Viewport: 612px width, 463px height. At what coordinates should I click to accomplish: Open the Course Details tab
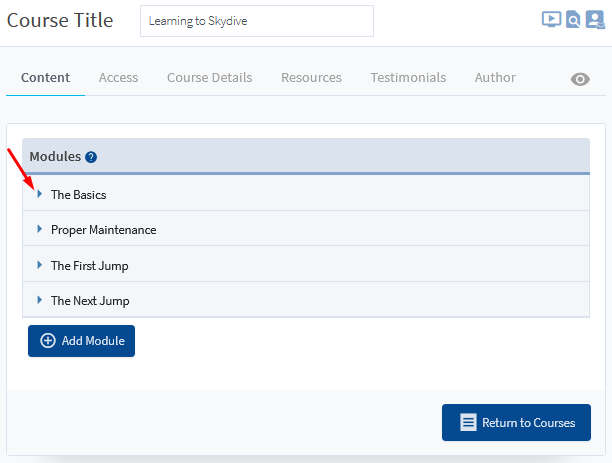(210, 77)
